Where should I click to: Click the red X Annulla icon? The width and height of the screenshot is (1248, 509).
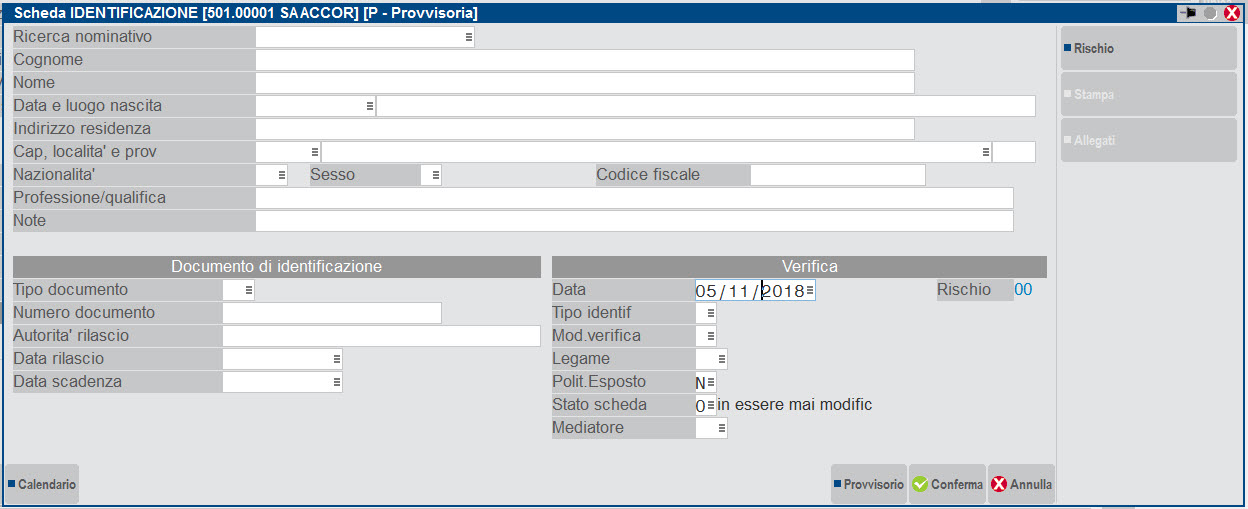tap(999, 484)
